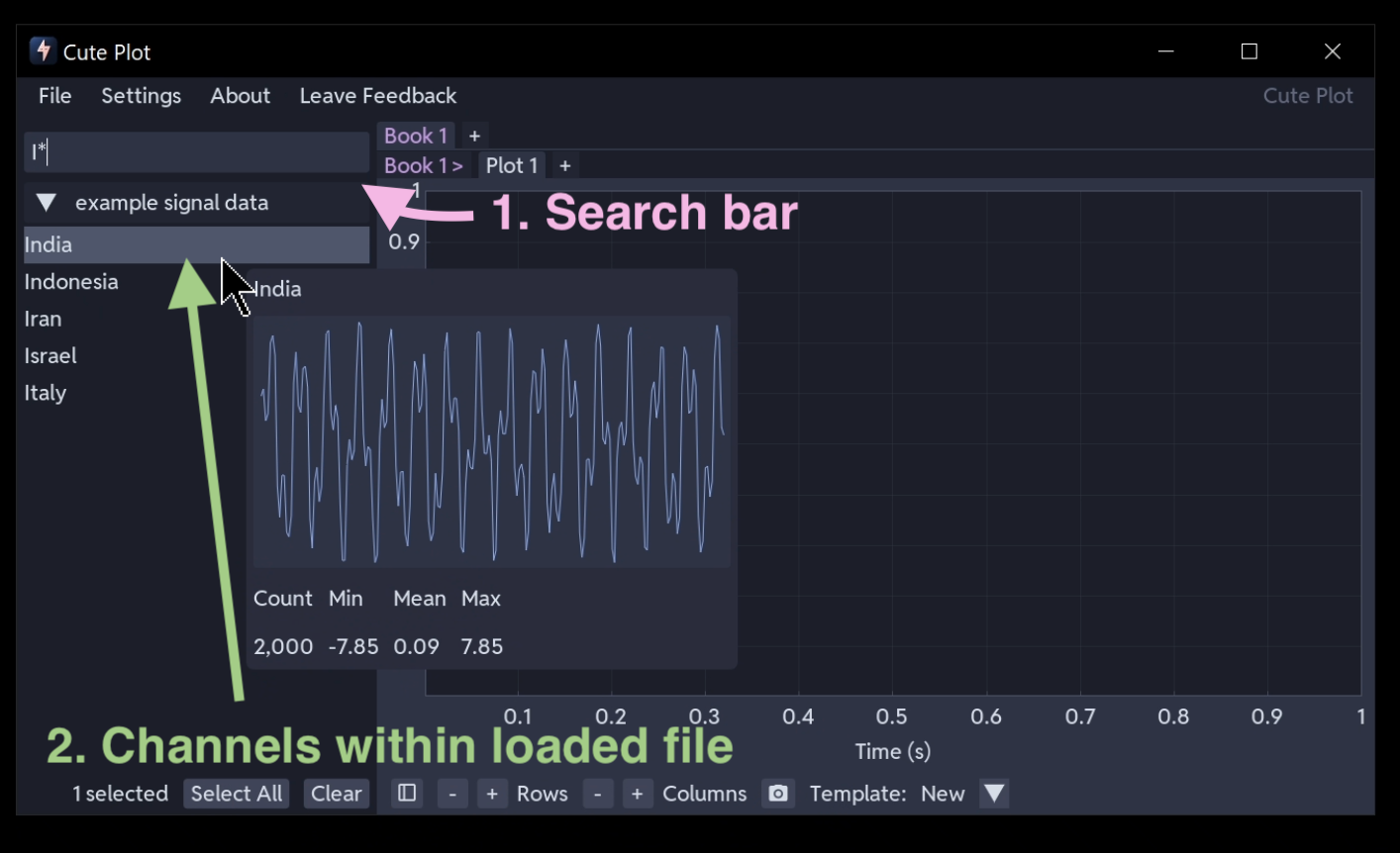This screenshot has height=853, width=1400.
Task: Click the camera capture icon in bottom toolbar
Action: click(778, 793)
